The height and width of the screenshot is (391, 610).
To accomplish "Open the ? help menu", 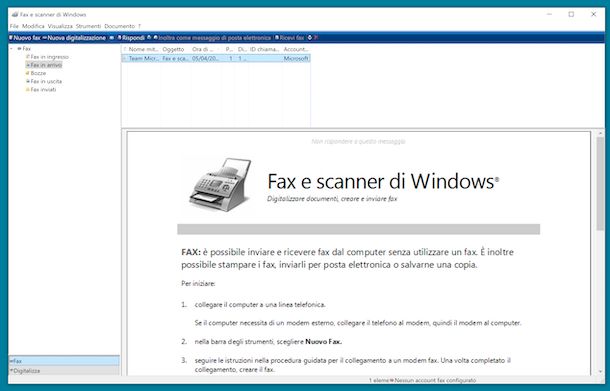I will [140, 26].
